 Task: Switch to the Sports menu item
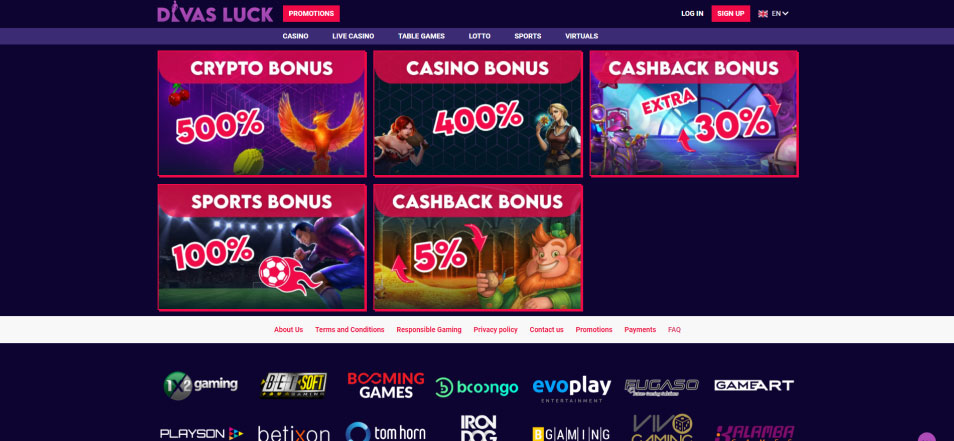click(527, 36)
